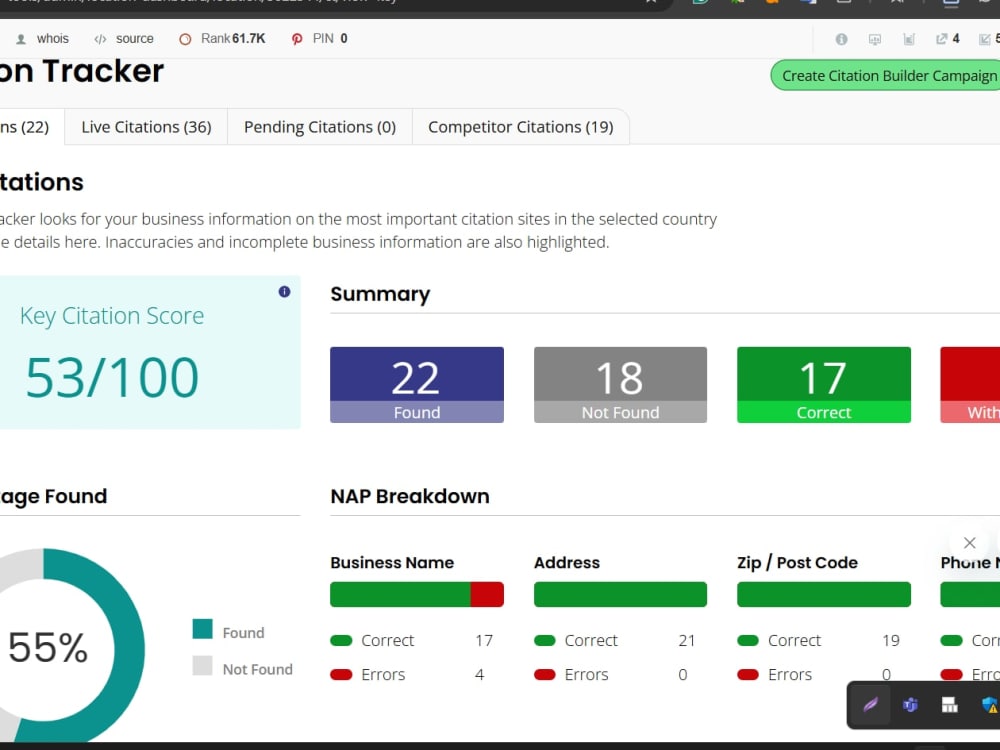This screenshot has height=750, width=1000.
Task: Click the red Errors pill under Address
Action: tap(545, 675)
